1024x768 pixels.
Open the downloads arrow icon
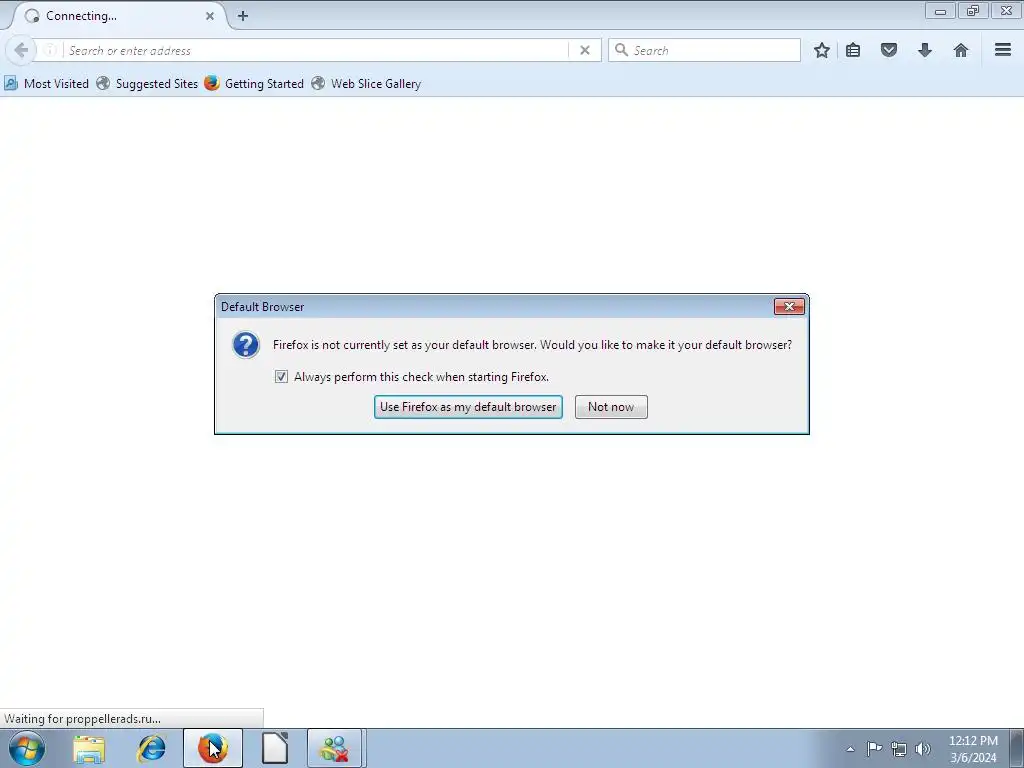[x=925, y=50]
